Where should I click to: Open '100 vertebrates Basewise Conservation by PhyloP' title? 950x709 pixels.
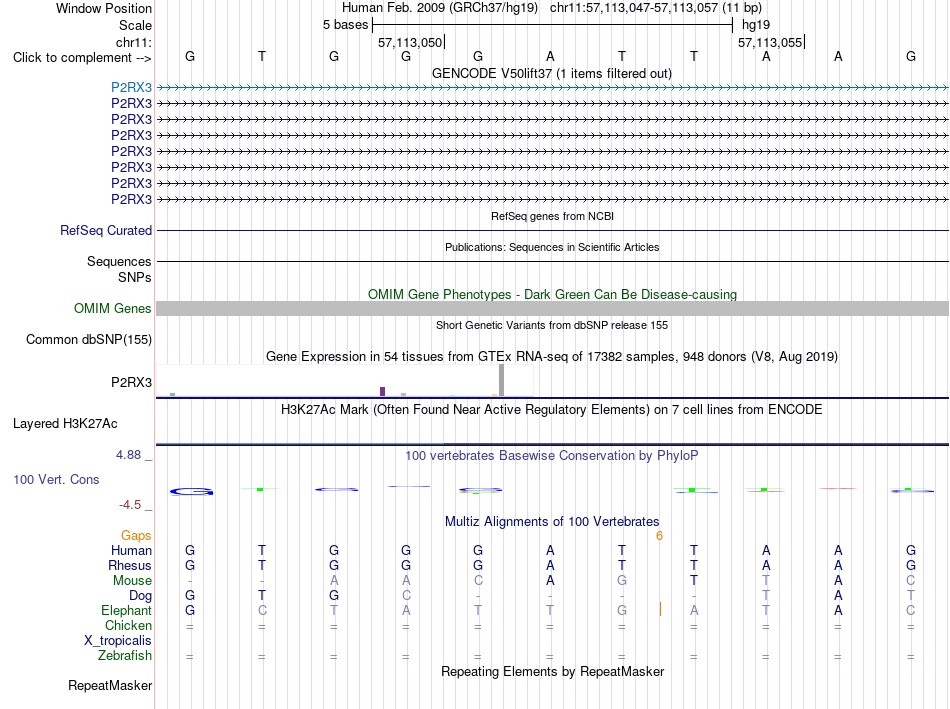(x=552, y=456)
